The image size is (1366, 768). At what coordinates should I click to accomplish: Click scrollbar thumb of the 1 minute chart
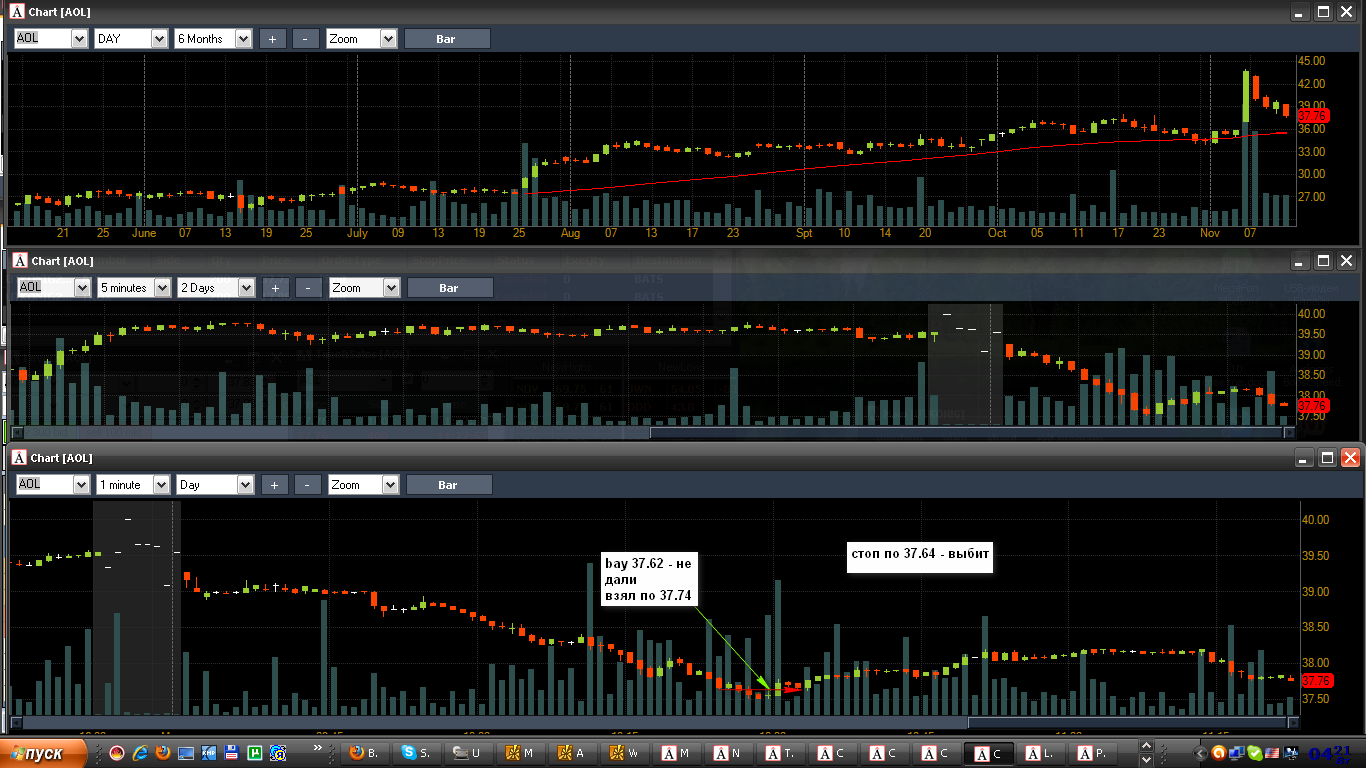pos(1127,722)
